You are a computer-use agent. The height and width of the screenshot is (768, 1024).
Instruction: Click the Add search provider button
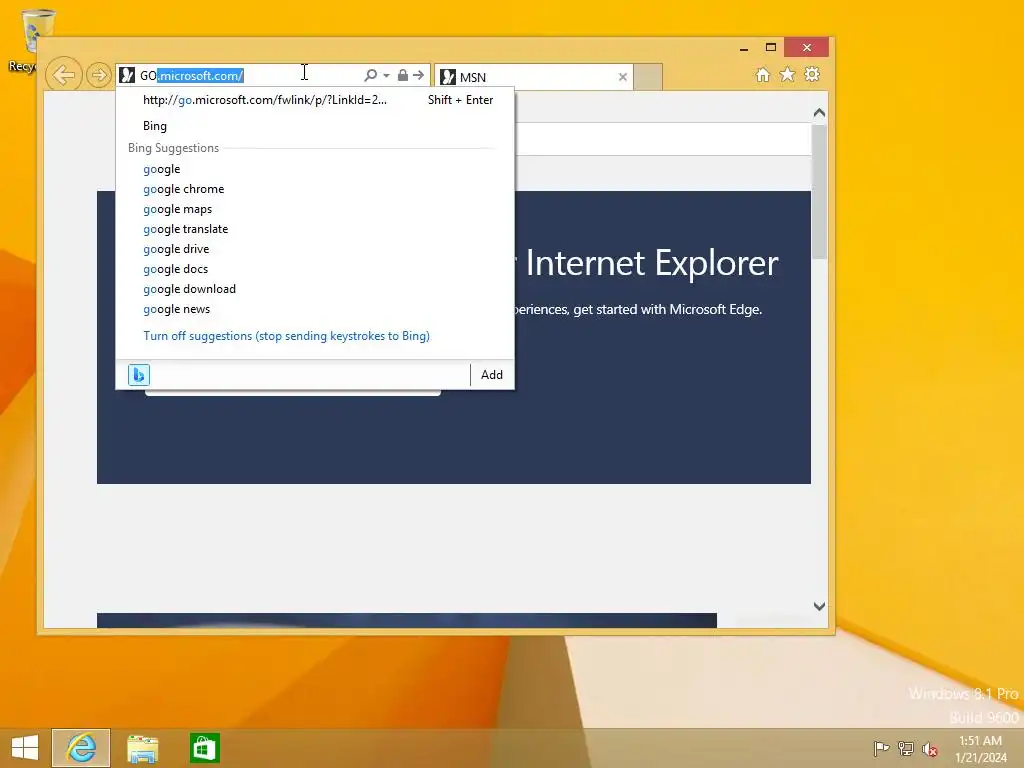coord(492,375)
